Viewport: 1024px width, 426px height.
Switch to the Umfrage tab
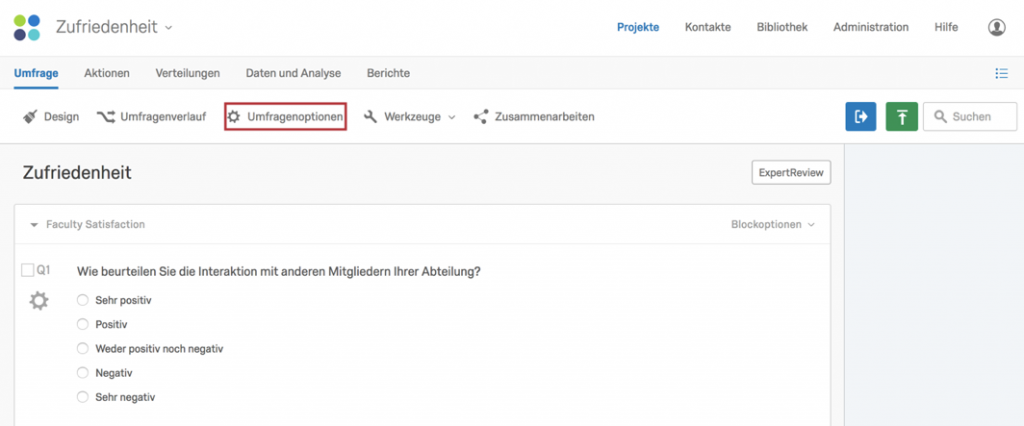point(36,73)
